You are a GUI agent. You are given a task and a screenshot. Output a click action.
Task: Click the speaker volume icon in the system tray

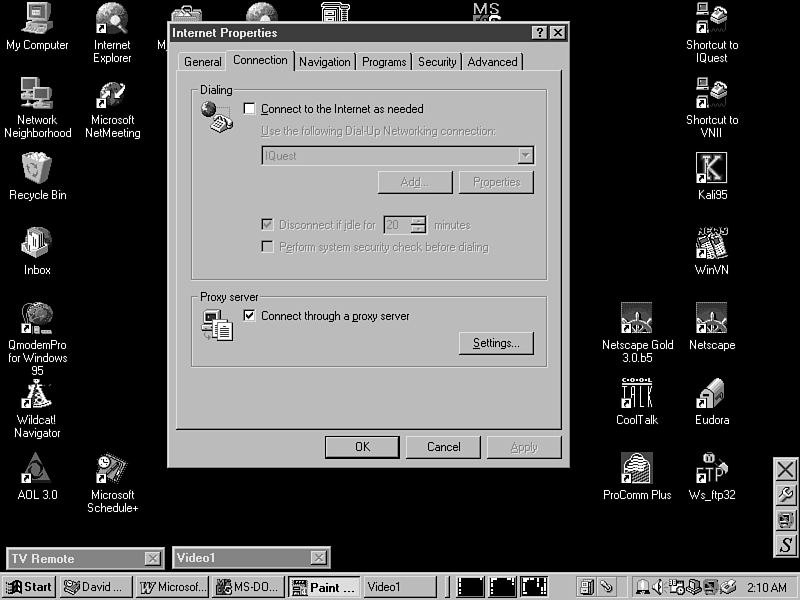click(x=658, y=587)
